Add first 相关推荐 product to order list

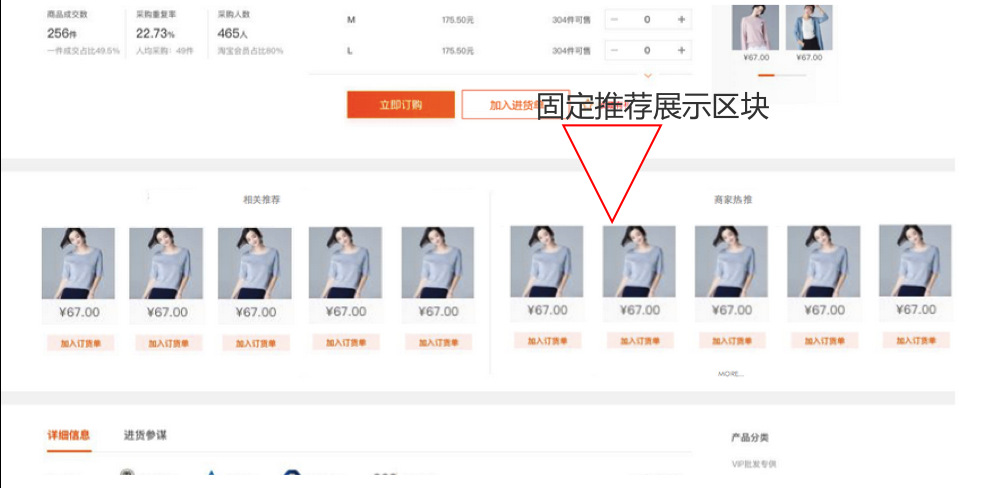(80, 344)
